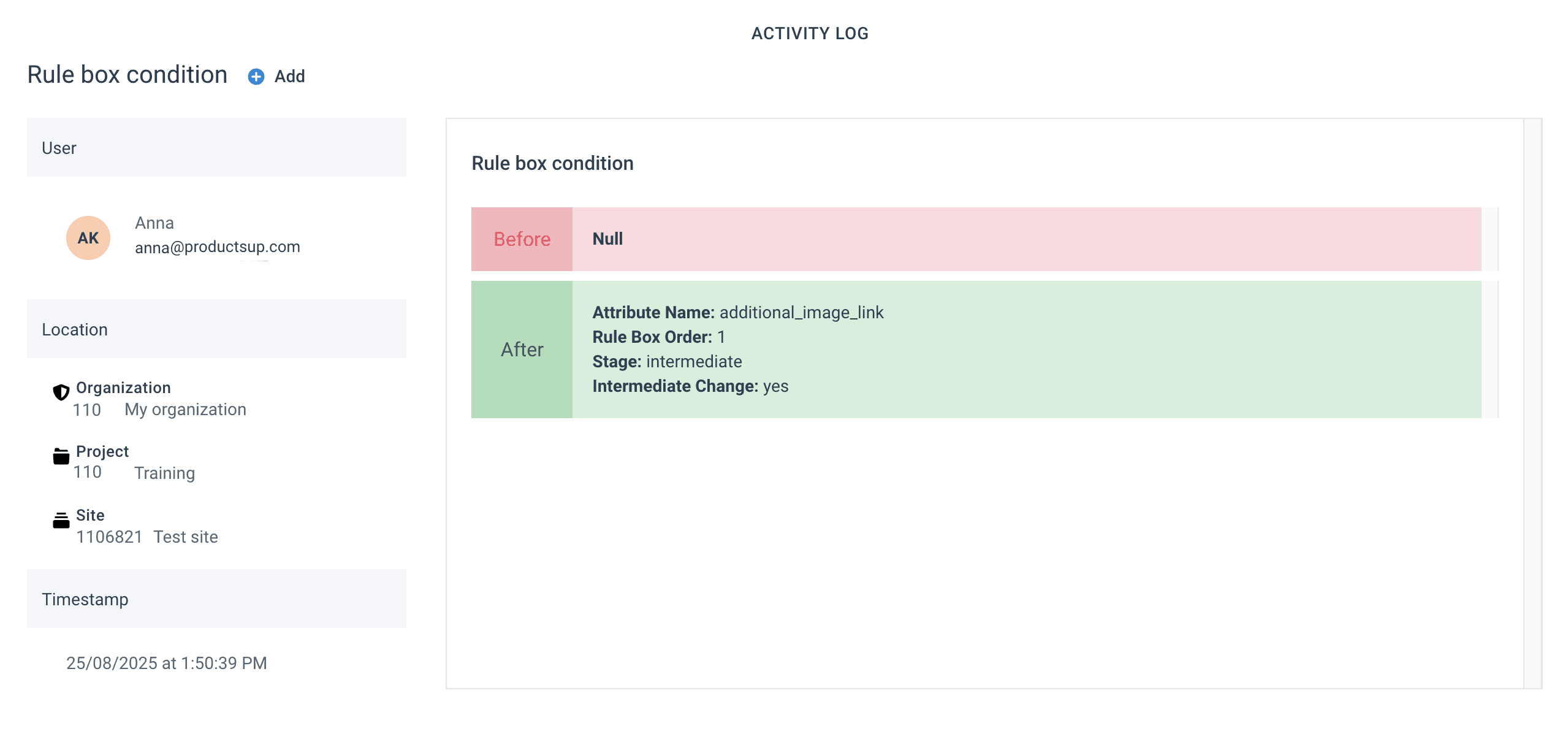Click the red Before label cell
Viewport: 1568px width, 742px height.
522,239
